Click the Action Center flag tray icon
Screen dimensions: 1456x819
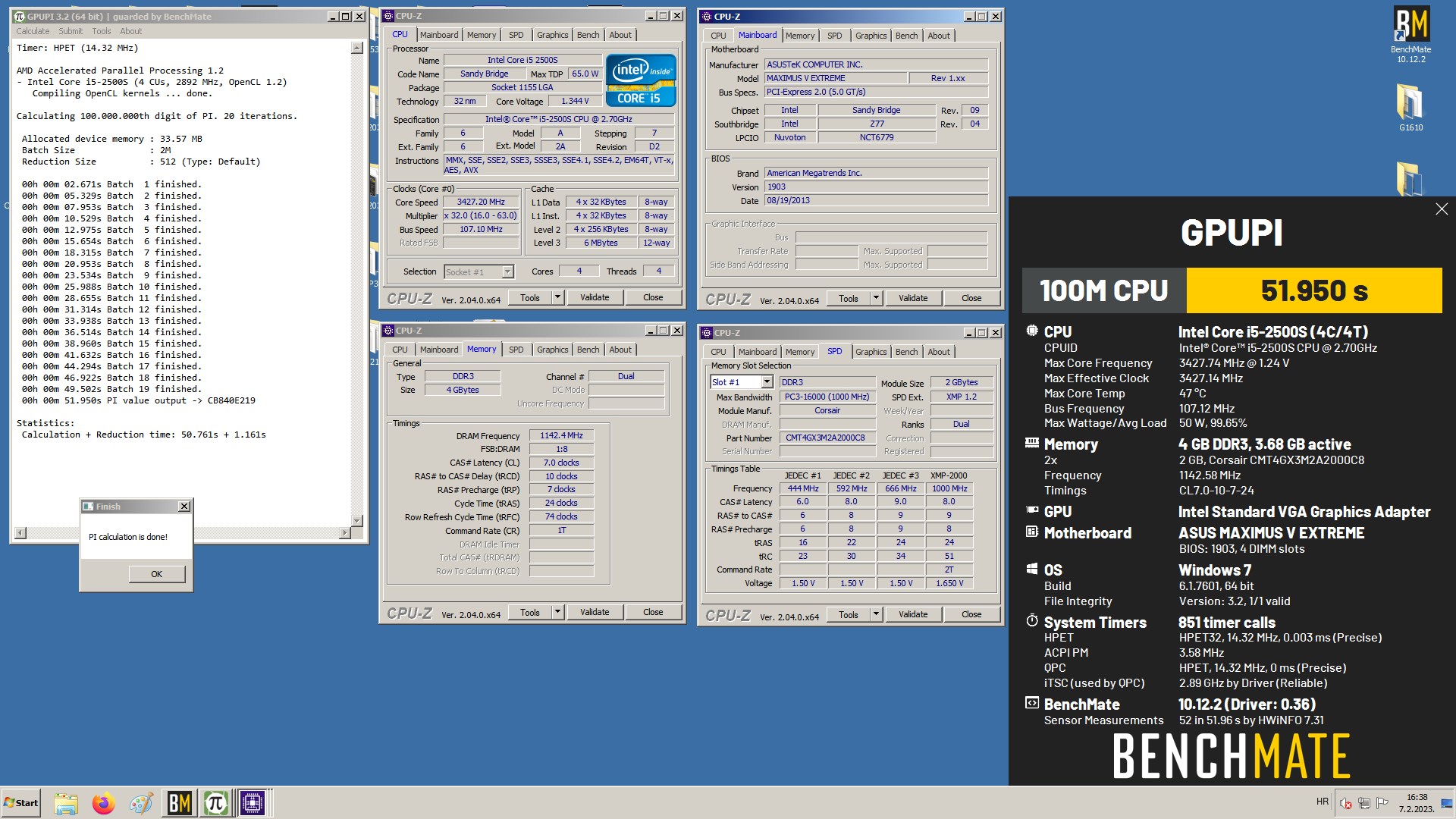coord(1382,803)
